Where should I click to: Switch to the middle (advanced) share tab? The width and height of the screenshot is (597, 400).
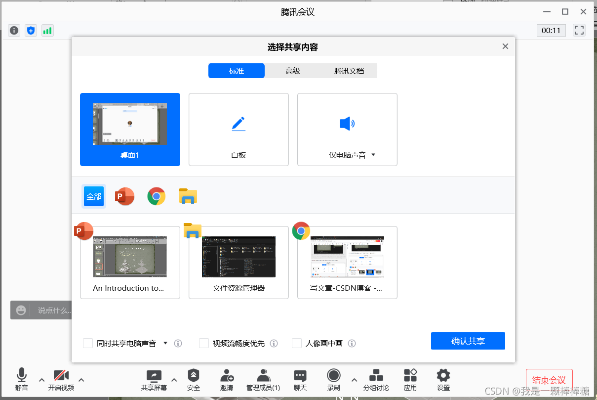(293, 71)
